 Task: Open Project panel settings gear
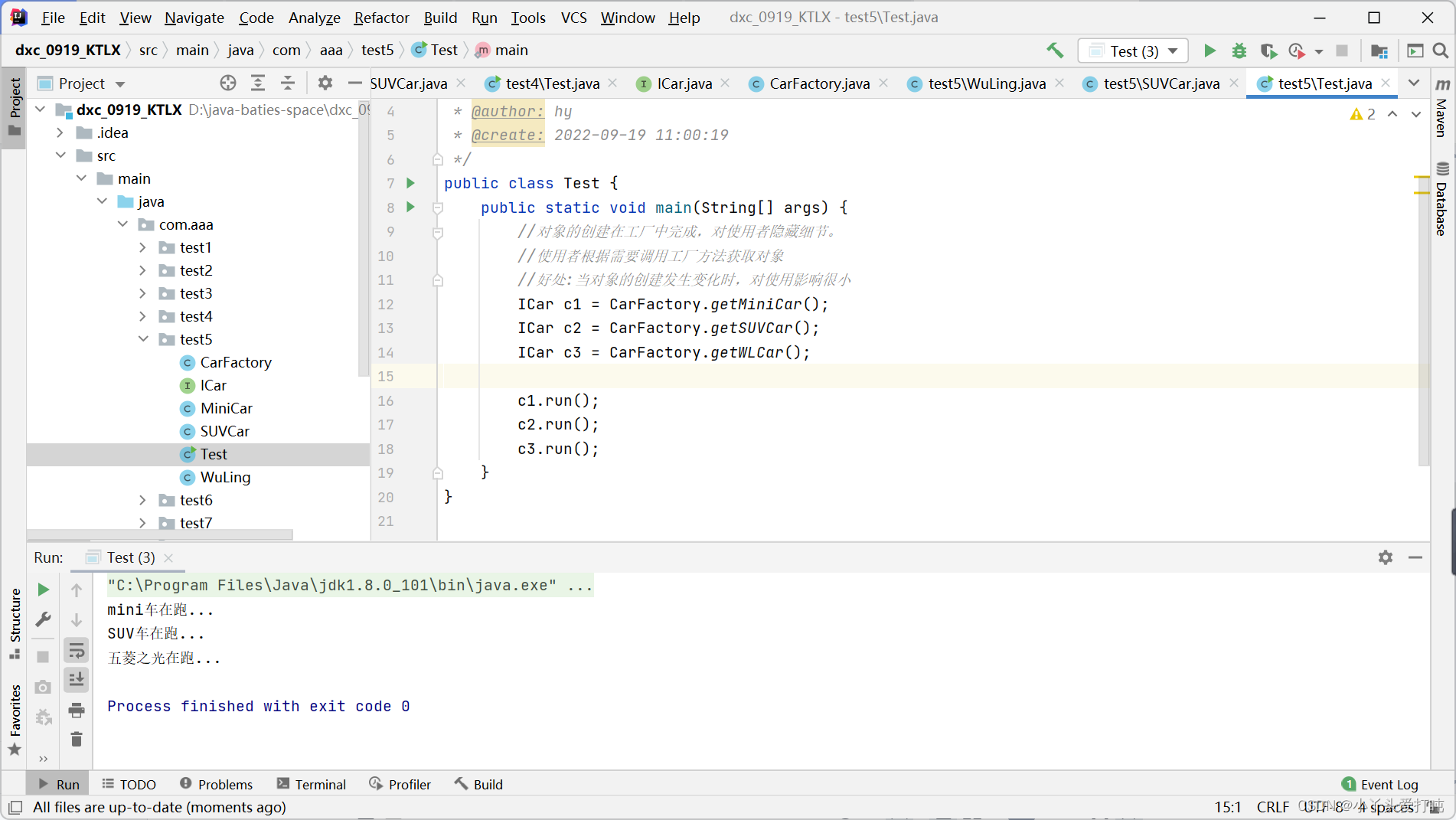click(x=325, y=83)
